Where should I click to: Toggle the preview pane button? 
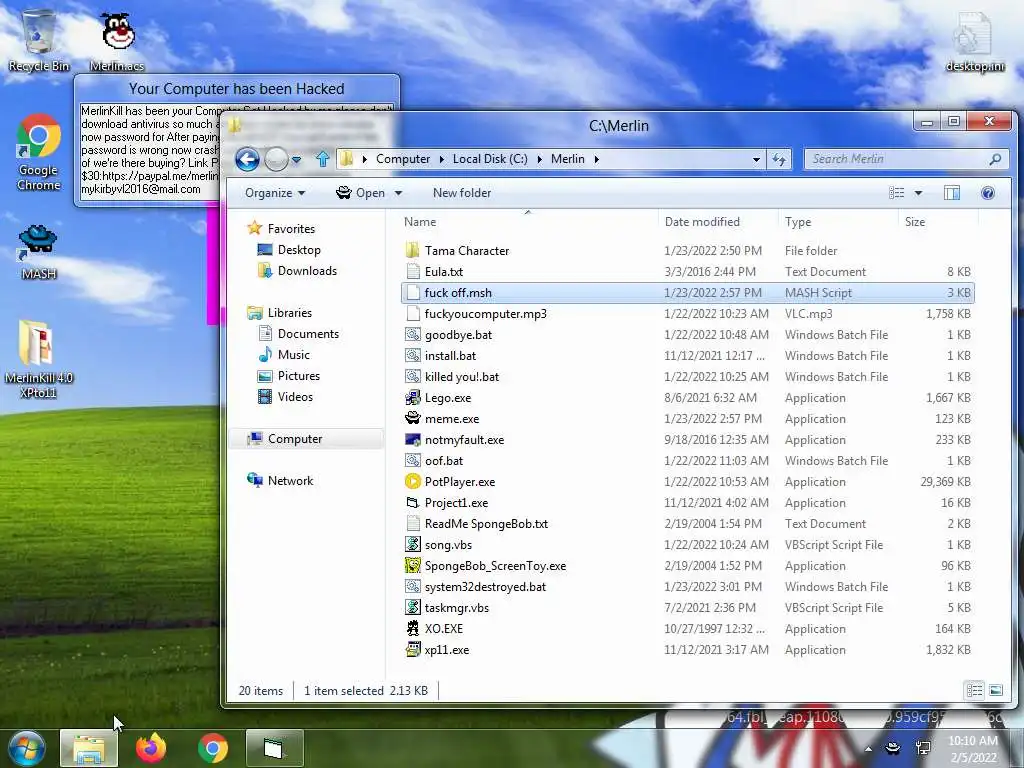click(952, 193)
